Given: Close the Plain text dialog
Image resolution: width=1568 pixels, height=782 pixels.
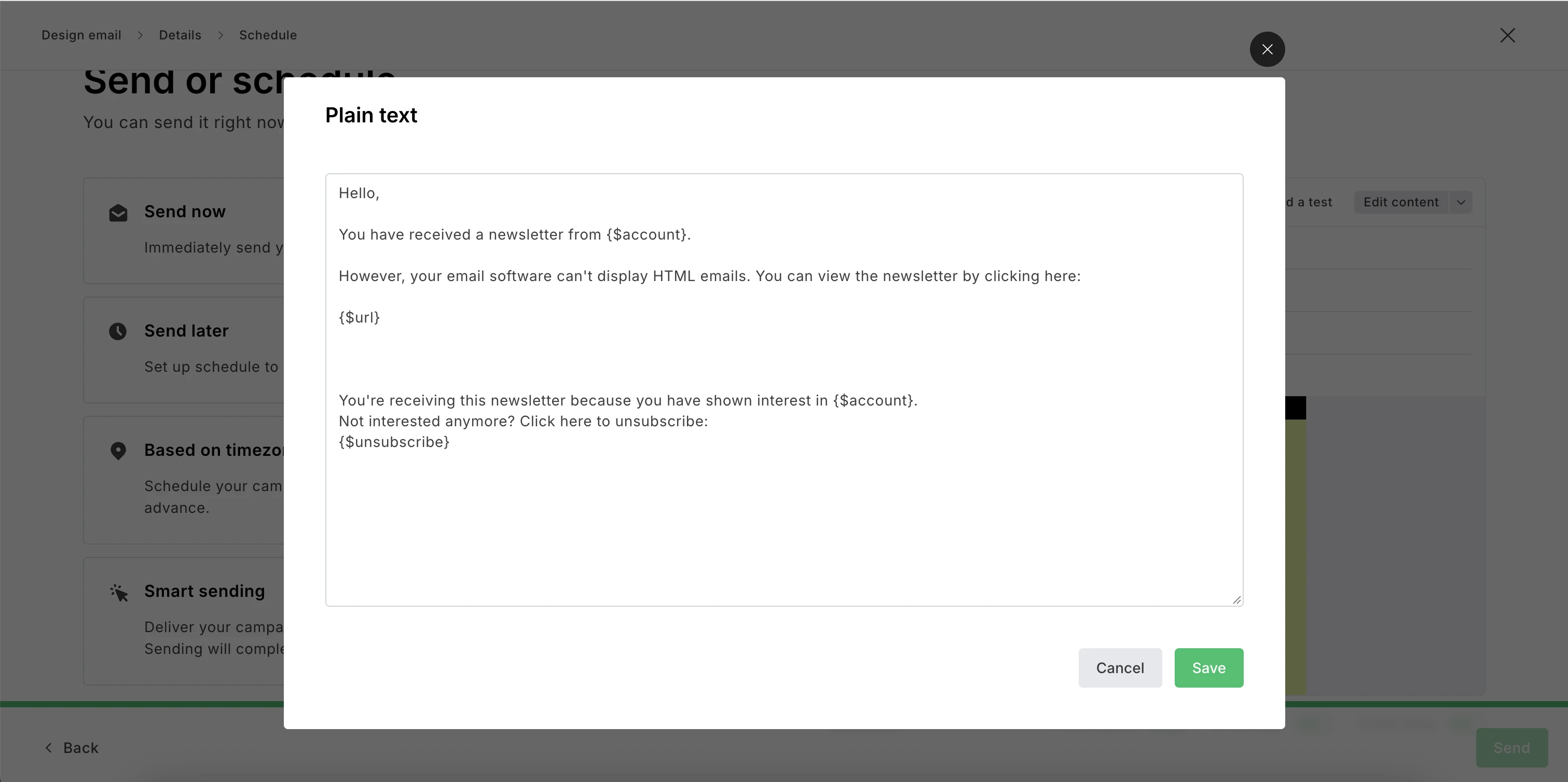Looking at the screenshot, I should point(1267,49).
